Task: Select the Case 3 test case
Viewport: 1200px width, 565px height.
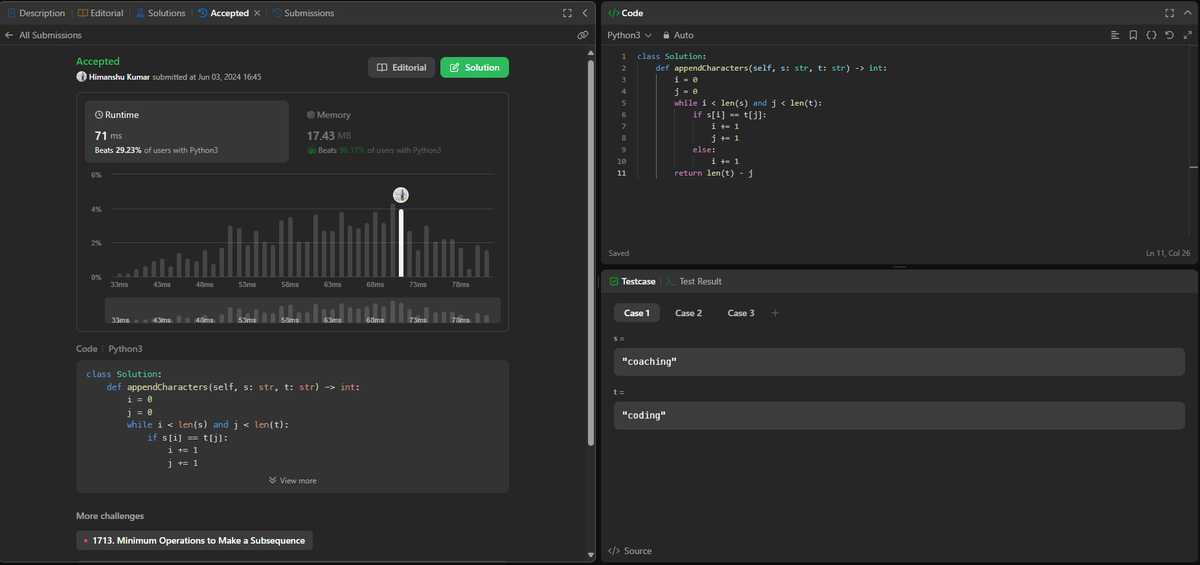Action: (x=741, y=313)
